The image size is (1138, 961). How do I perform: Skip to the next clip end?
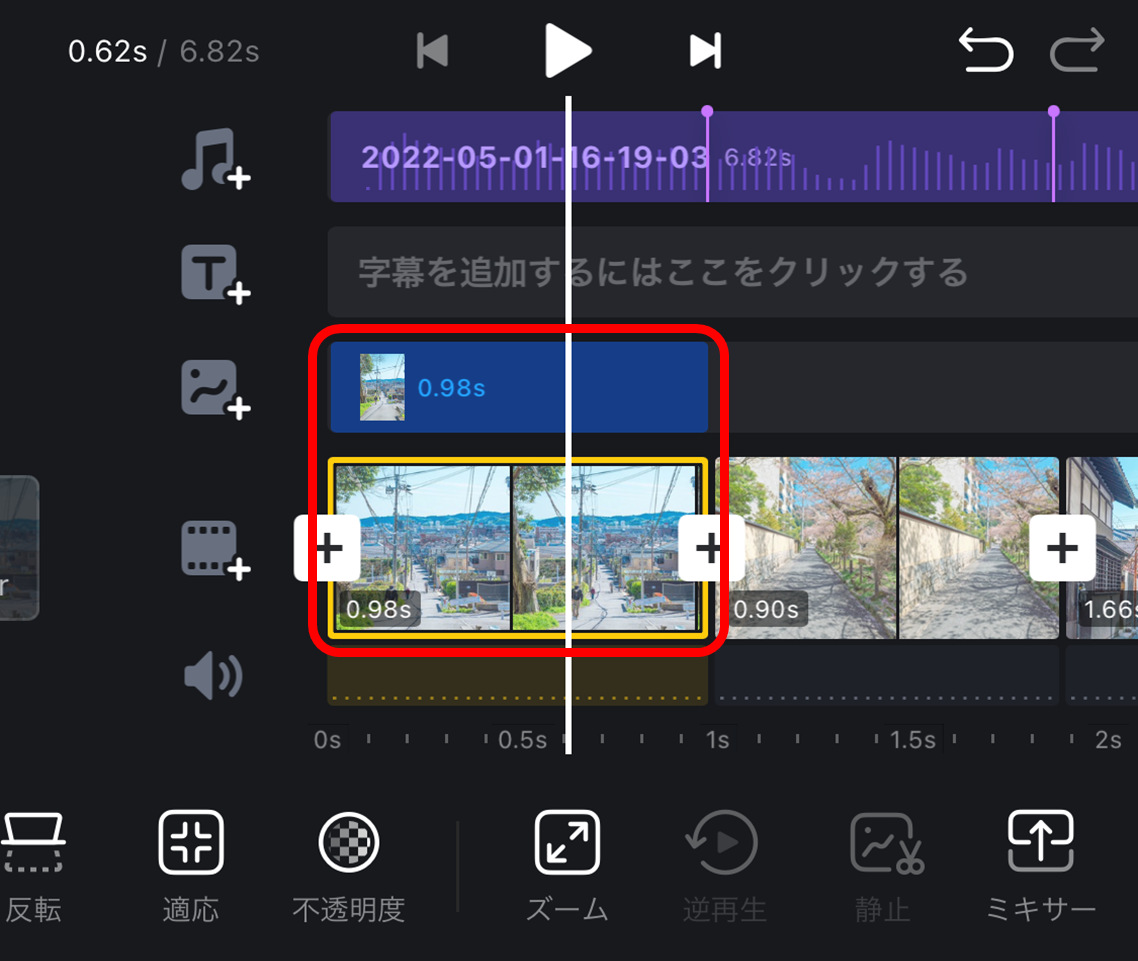(705, 51)
